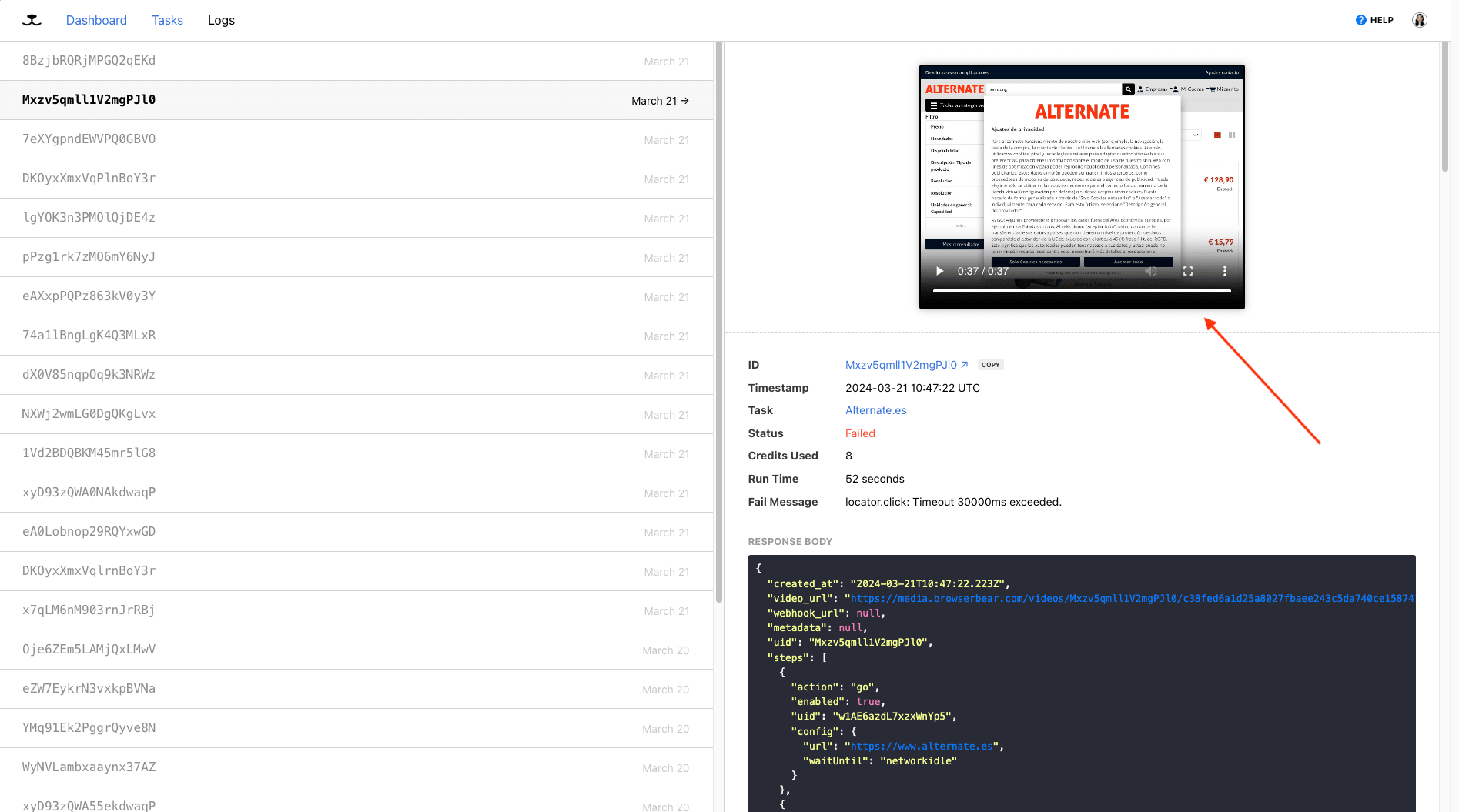Click the search magnifier in the Alternate header
Image resolution: width=1459 pixels, height=812 pixels.
[x=1129, y=89]
